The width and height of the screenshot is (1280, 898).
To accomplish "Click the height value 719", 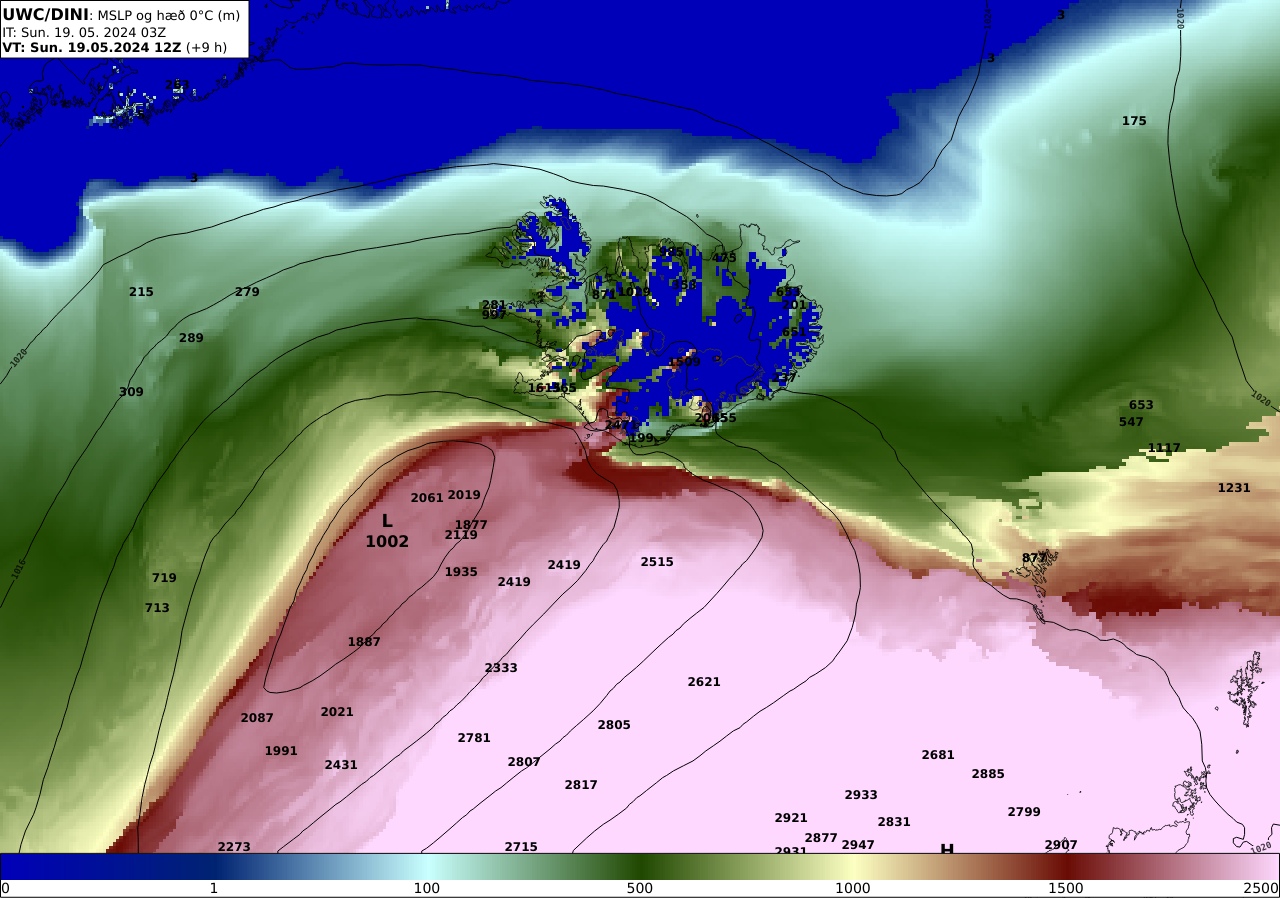I will click(164, 578).
